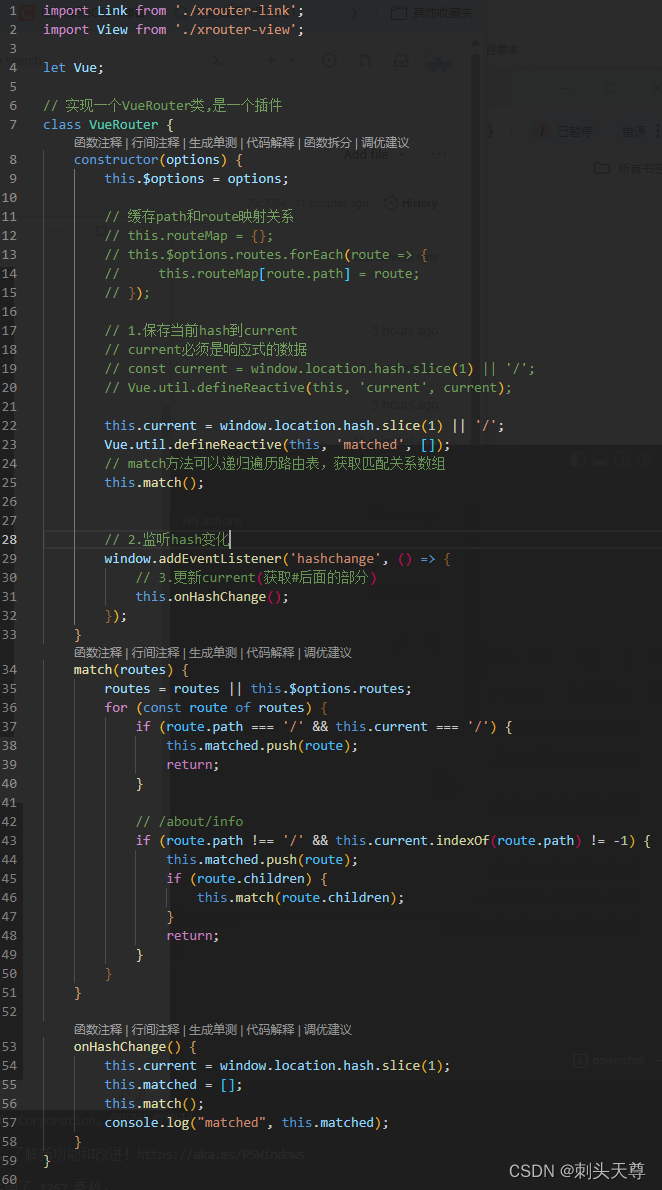
Task: Click 'this.$options = options;' statement
Action: pos(197,178)
